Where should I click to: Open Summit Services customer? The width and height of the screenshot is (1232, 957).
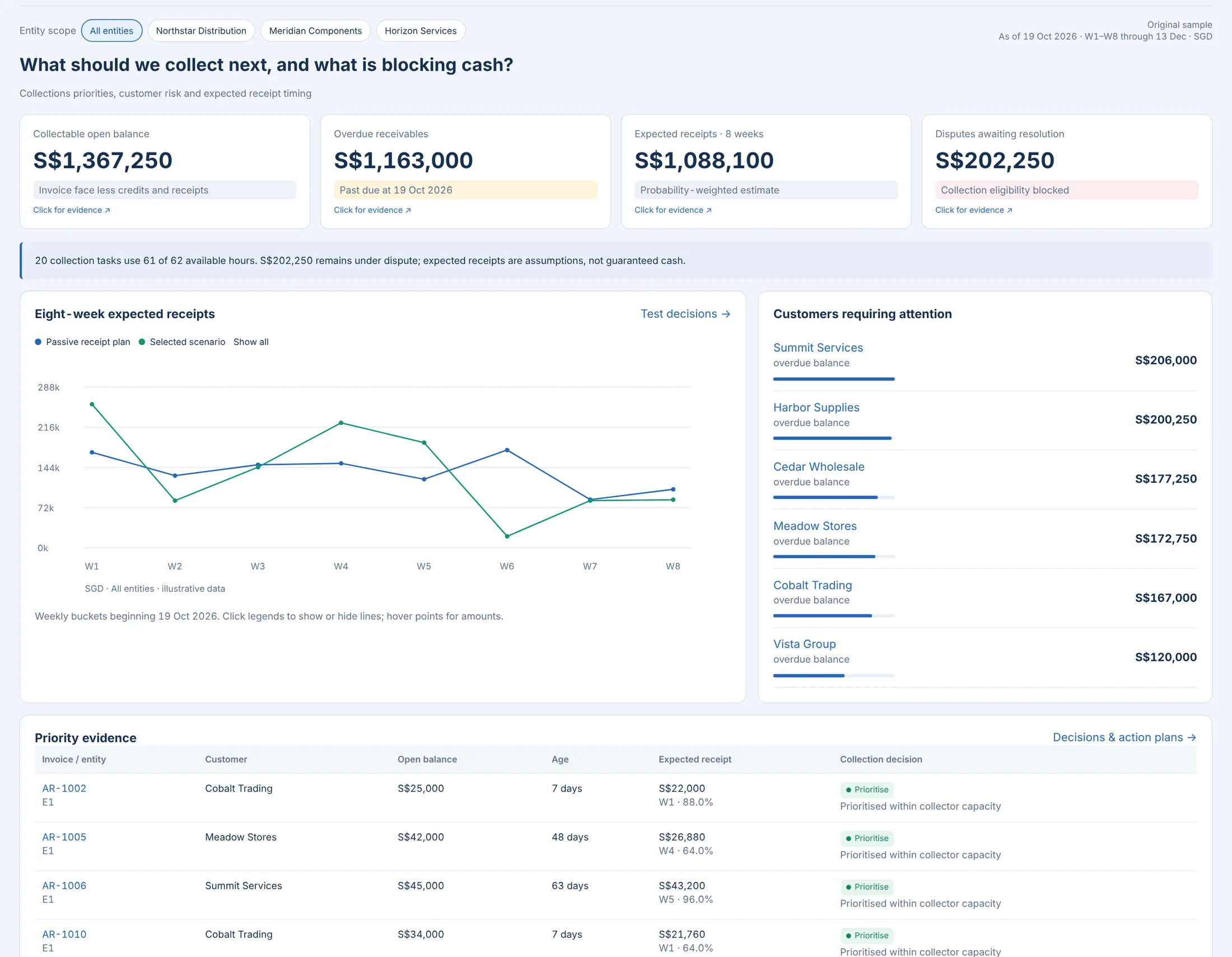pos(818,347)
